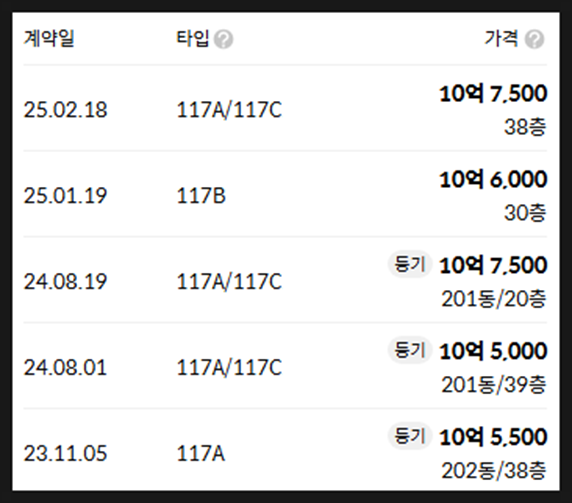Click the 117A type on the last row
Screen dimensions: 572x503
coord(201,454)
